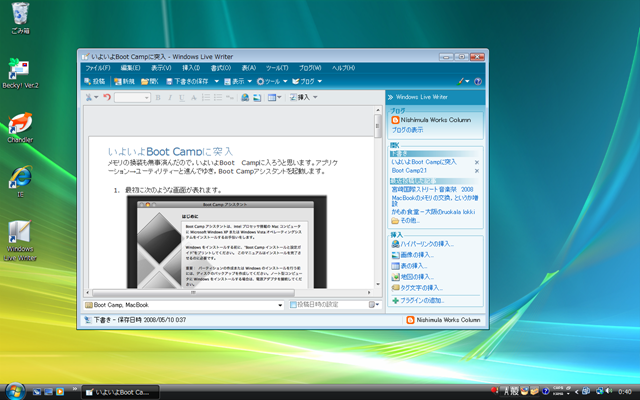The width and height of the screenshot is (640, 400).
Task: Collapse the Windows Live Writer sidebar chevron
Action: [x=390, y=97]
